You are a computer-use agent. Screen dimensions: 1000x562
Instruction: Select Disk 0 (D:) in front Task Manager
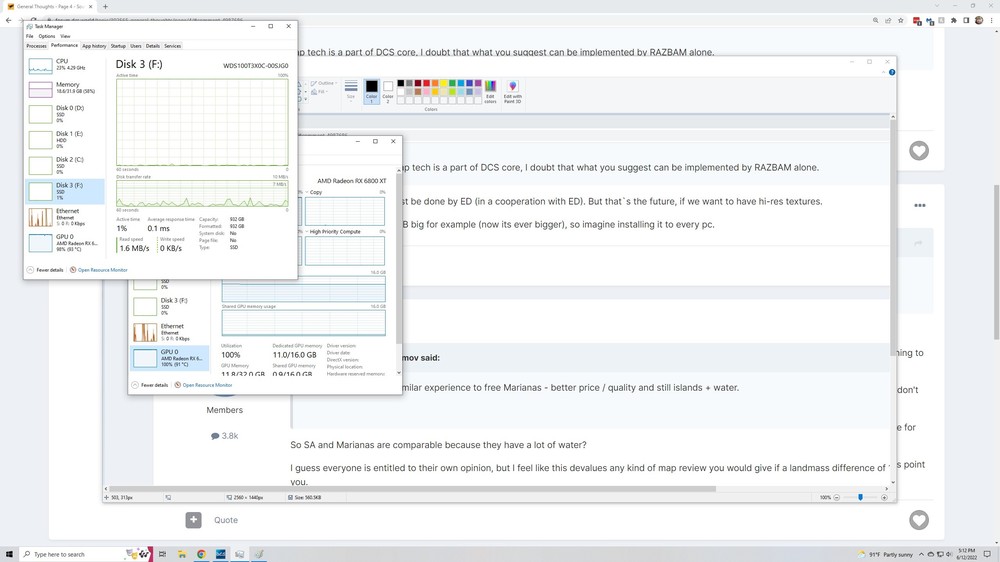pyautogui.click(x=65, y=114)
